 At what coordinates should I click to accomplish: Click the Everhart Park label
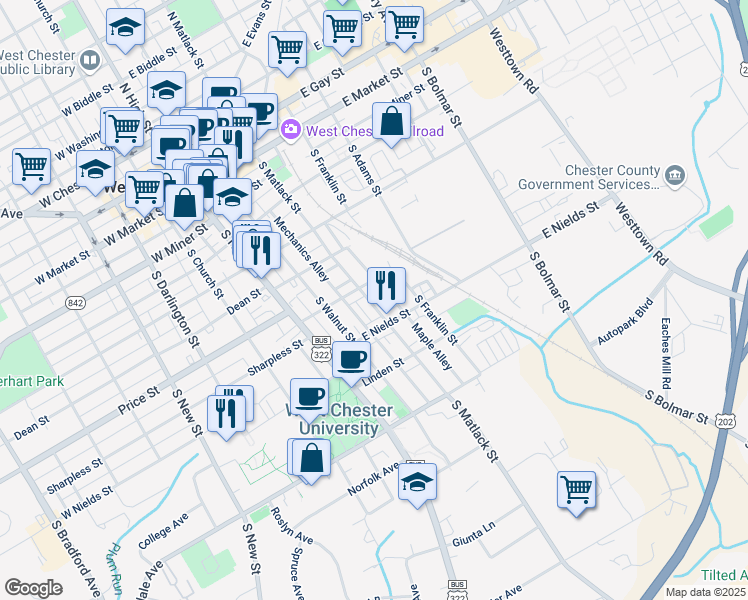31,382
